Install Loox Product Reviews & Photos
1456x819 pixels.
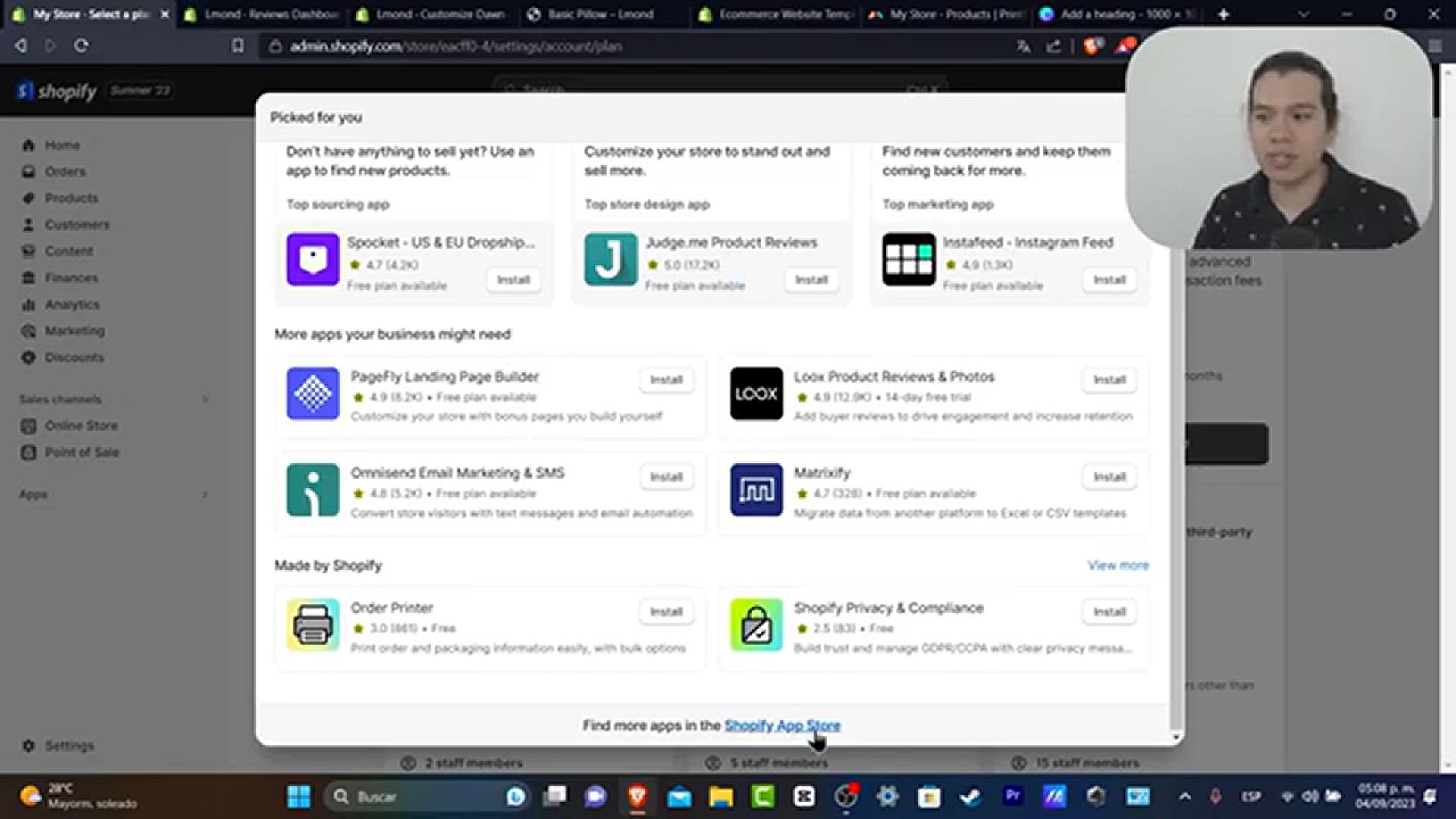pyautogui.click(x=1109, y=380)
